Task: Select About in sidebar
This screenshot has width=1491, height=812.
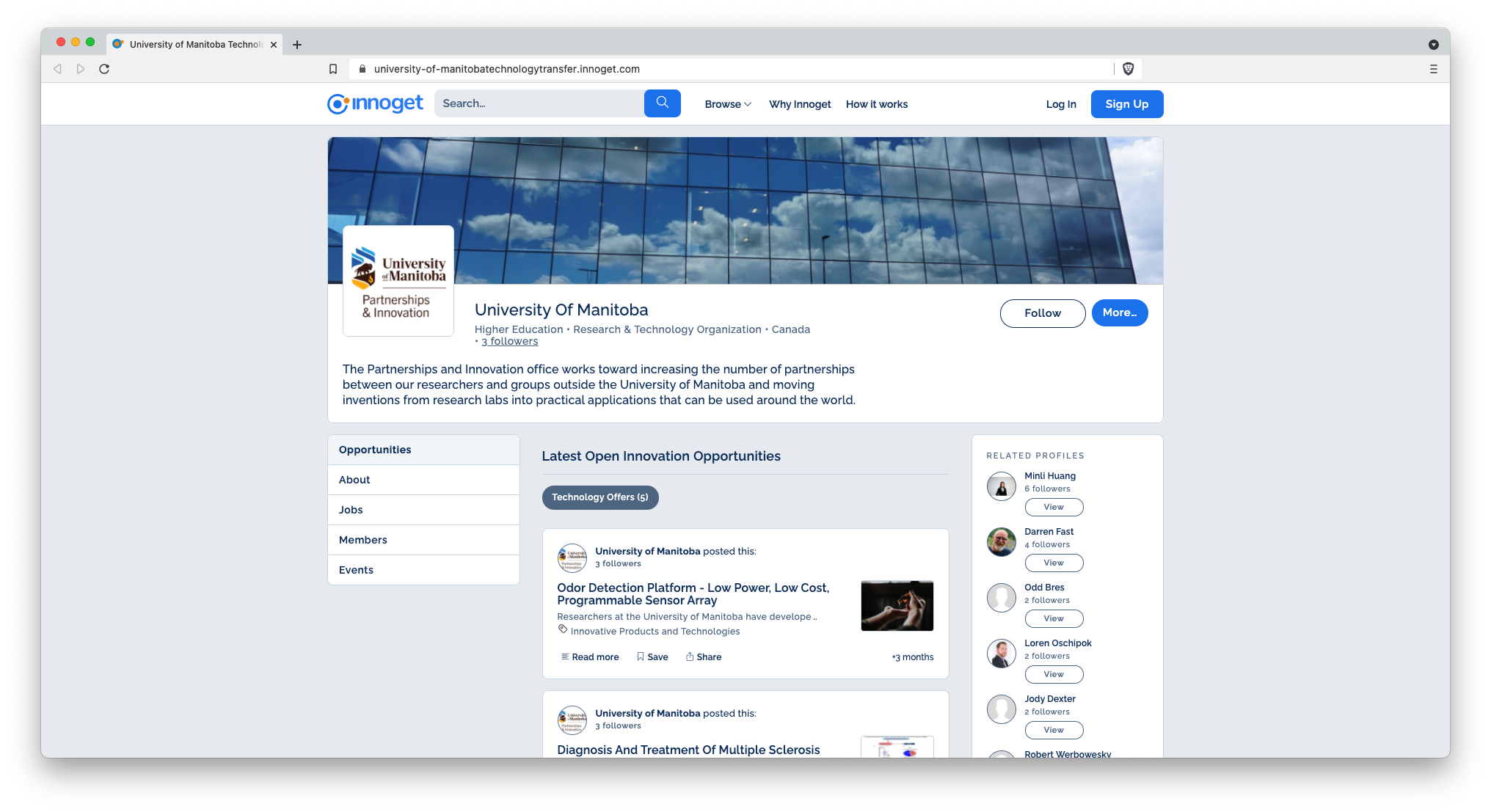Action: click(x=423, y=480)
